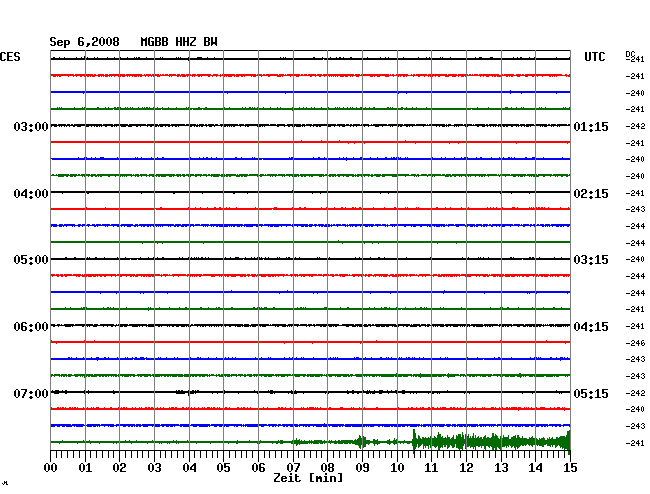Pick minute 02 on the time axis
Image resolution: width=650 pixels, height=494 pixels.
click(119, 468)
